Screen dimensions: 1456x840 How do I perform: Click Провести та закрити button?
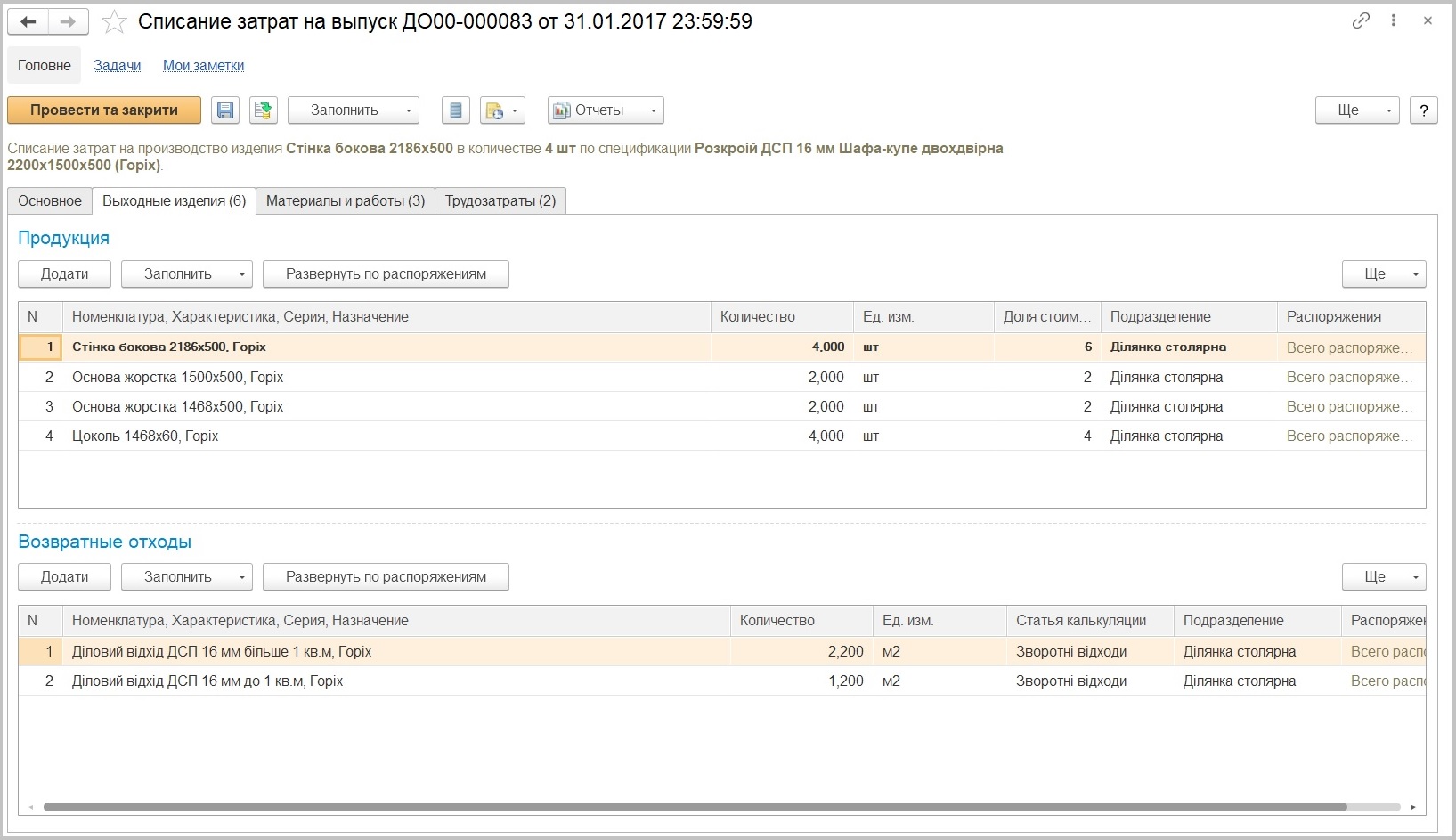tap(104, 110)
